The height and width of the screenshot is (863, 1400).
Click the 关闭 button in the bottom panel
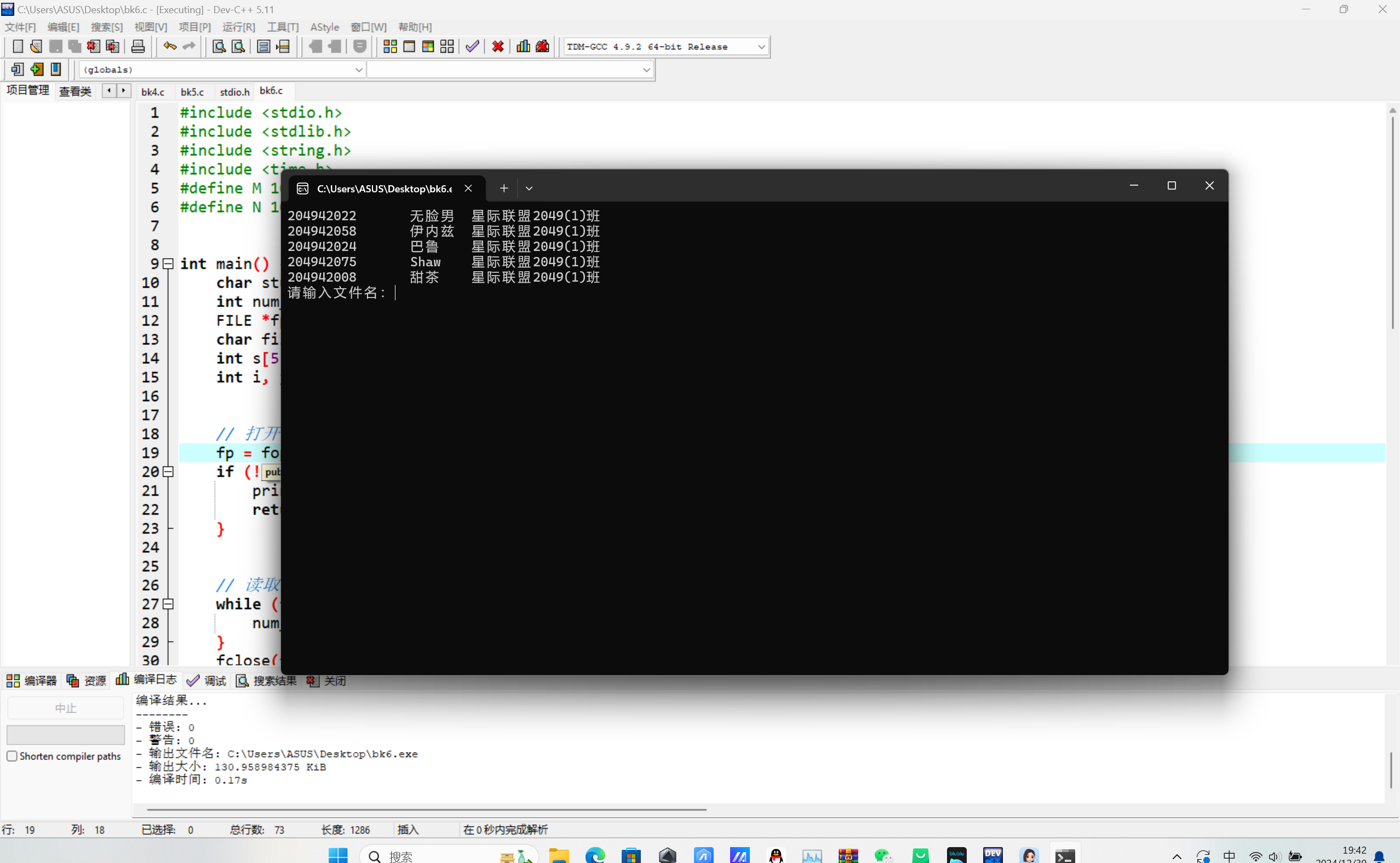[x=327, y=681]
